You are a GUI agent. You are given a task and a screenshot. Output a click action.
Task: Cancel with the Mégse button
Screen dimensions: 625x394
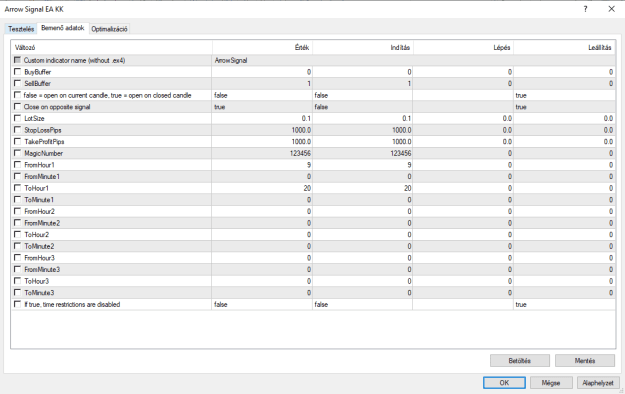(551, 383)
